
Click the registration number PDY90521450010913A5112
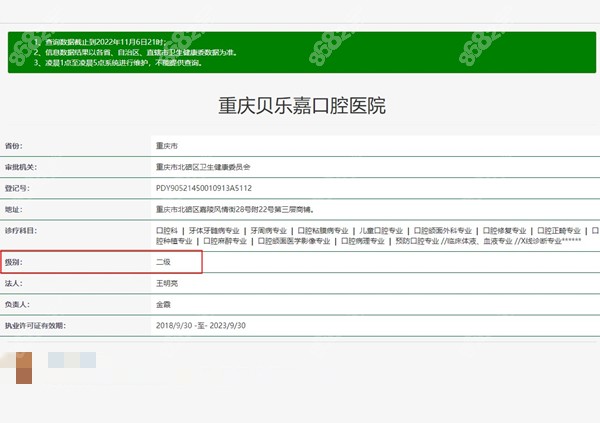click(204, 188)
